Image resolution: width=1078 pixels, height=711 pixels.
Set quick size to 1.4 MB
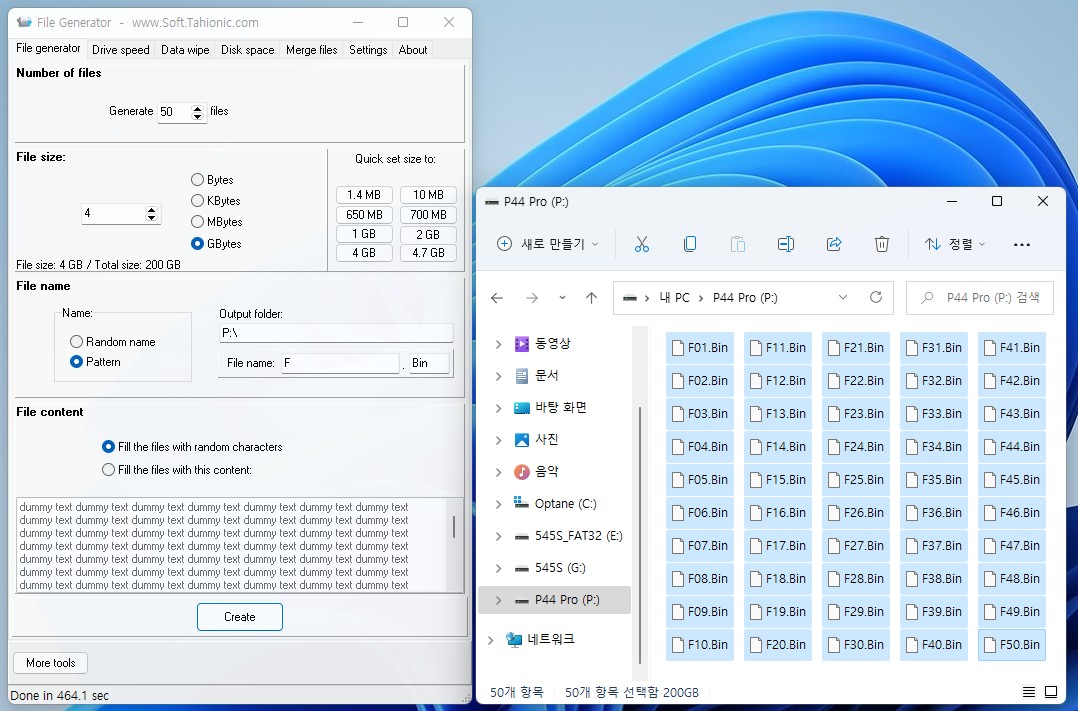[364, 195]
